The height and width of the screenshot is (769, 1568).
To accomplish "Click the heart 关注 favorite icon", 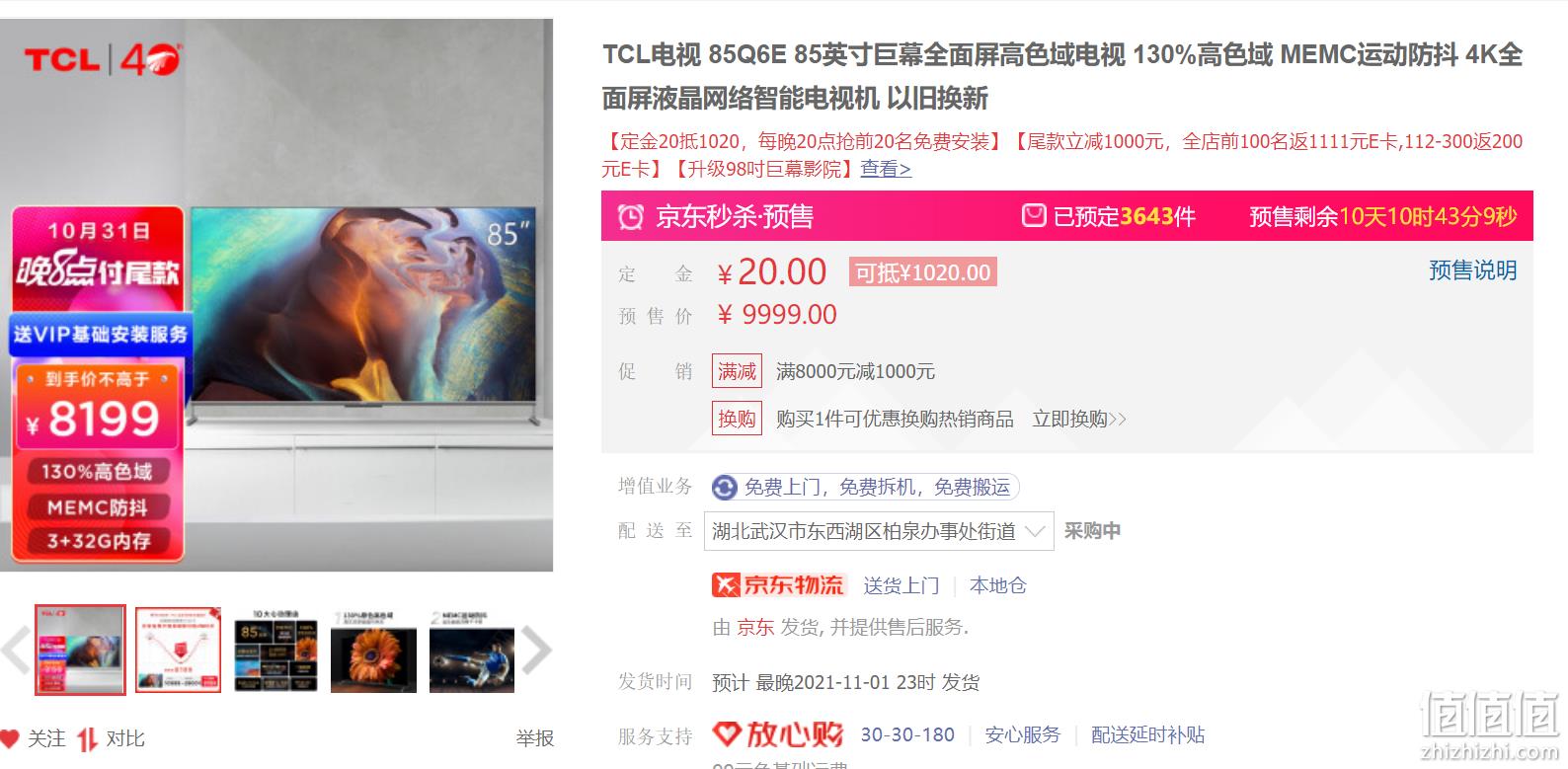I will coord(10,738).
